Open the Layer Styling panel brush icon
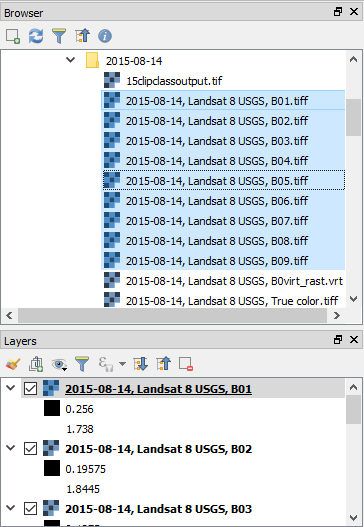 pos(13,364)
